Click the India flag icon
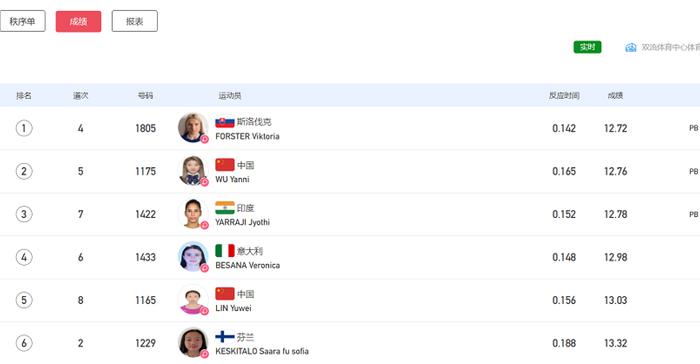Image resolution: width=700 pixels, height=364 pixels. coord(225,208)
